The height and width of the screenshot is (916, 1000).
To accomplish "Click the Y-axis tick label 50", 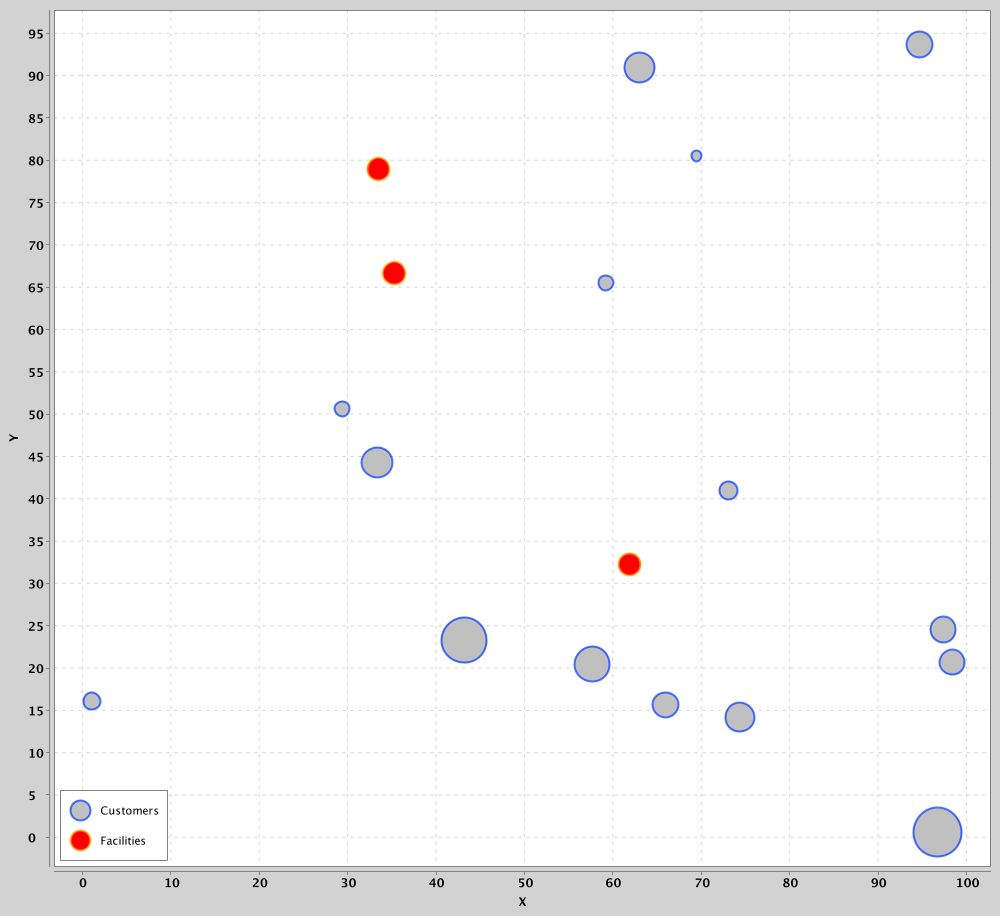I will coord(36,415).
